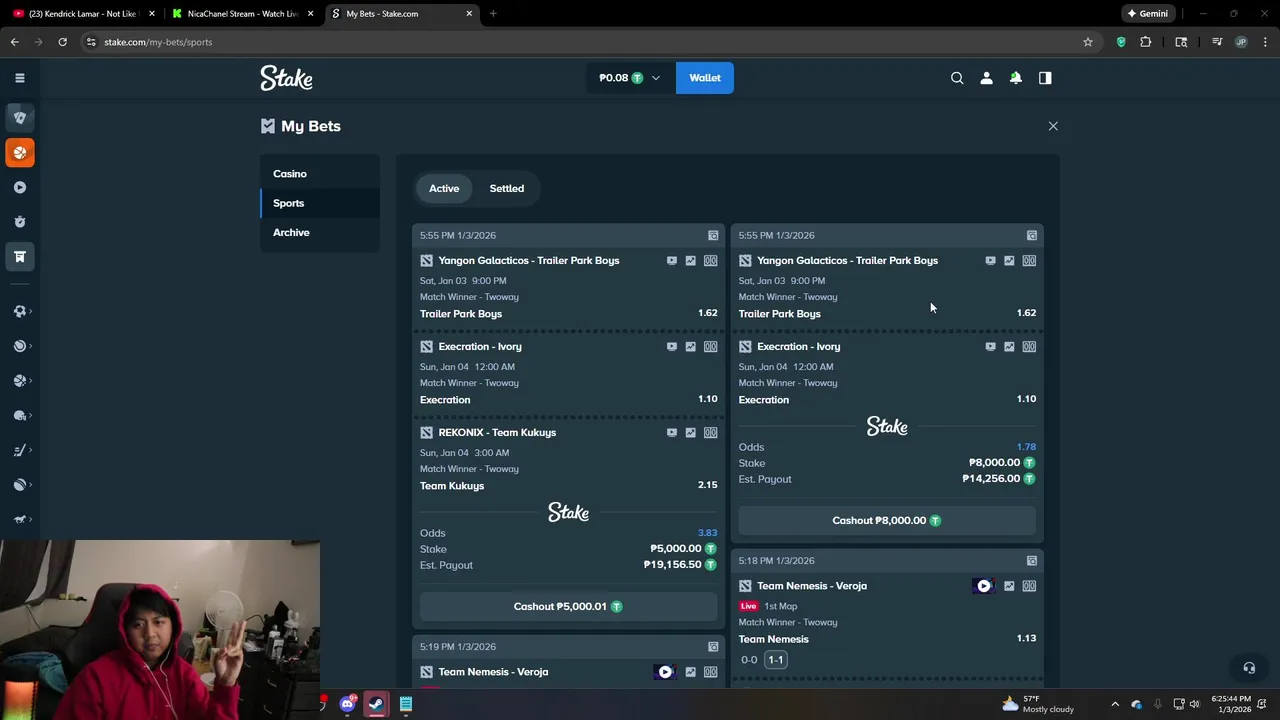
Task: Open Starting Soon stopwatch sidebar icon
Action: coord(19,222)
